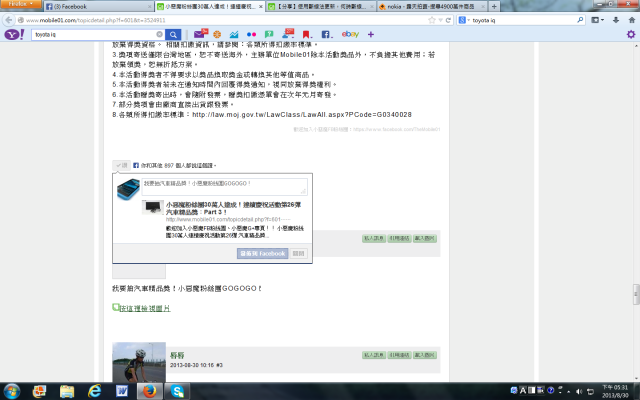Open the bookmarks menu dropdown
Viewport: 640px width, 400px height.
pos(597,20)
